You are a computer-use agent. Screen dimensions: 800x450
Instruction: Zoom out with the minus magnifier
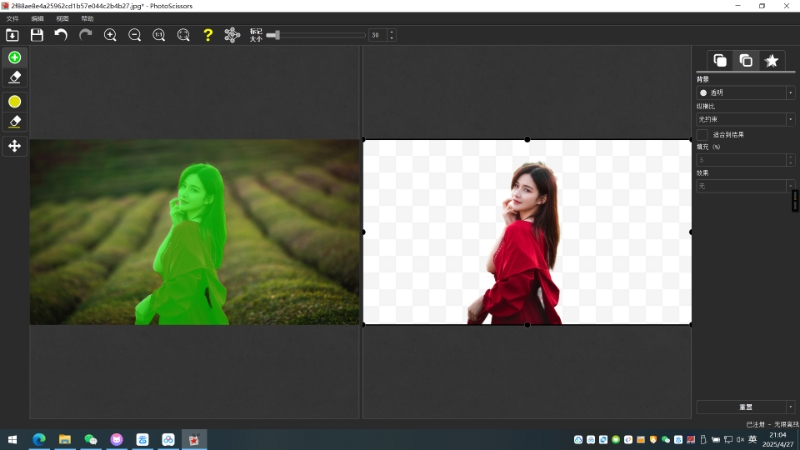click(134, 35)
